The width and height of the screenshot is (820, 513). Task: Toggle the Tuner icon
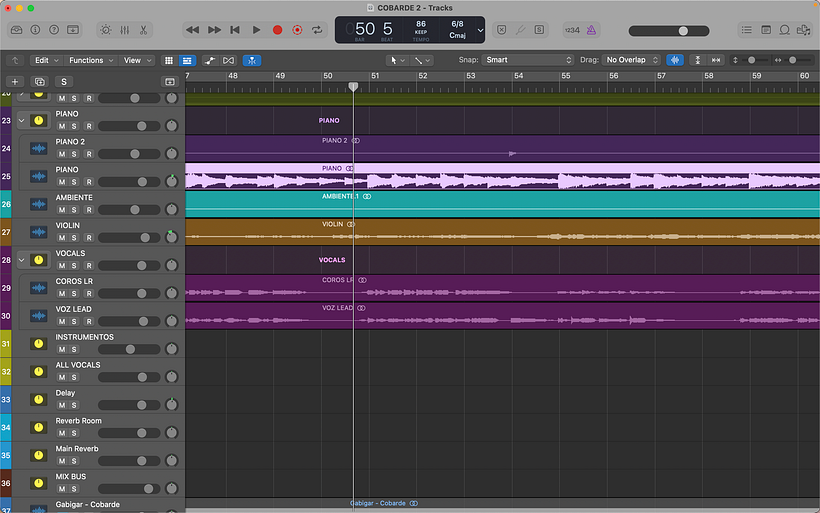[x=520, y=30]
